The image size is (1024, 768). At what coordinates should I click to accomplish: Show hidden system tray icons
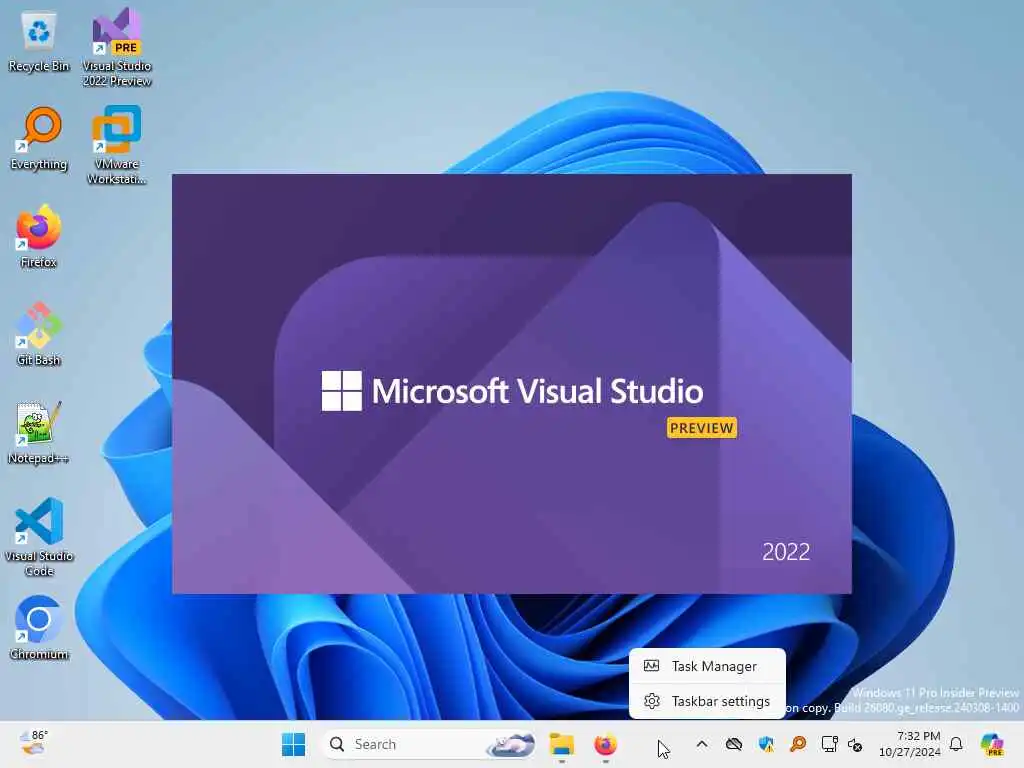point(701,744)
